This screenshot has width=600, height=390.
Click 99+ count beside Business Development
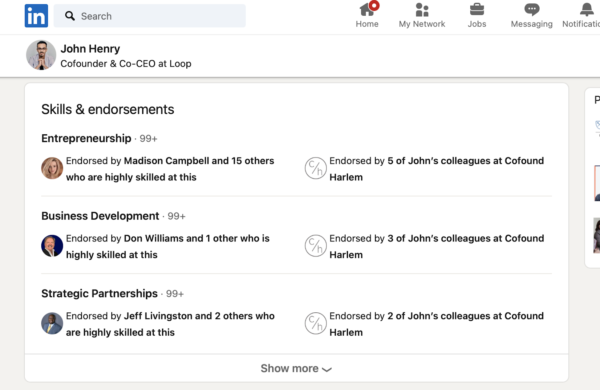coord(176,216)
